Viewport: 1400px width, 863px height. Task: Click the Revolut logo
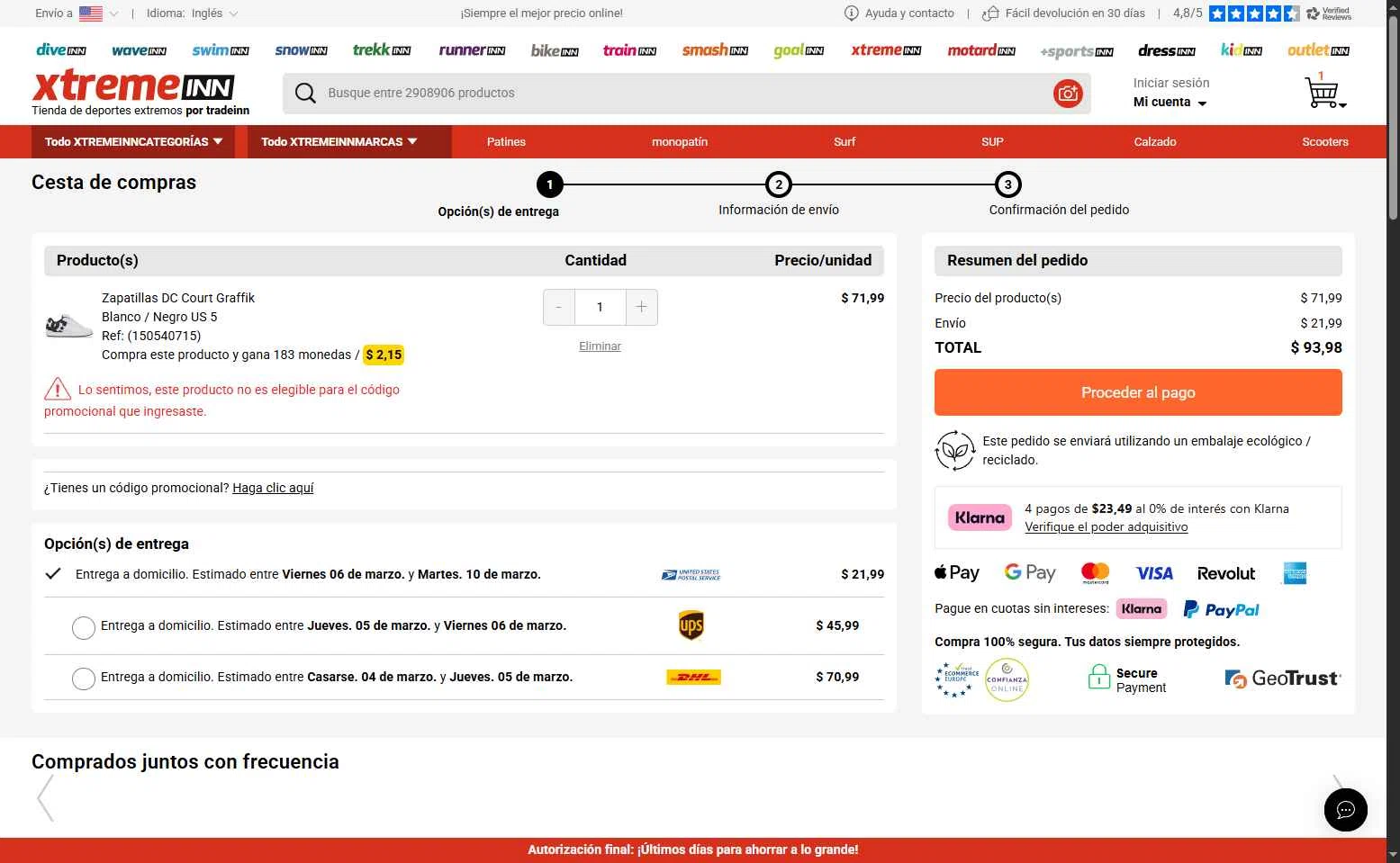(x=1225, y=573)
